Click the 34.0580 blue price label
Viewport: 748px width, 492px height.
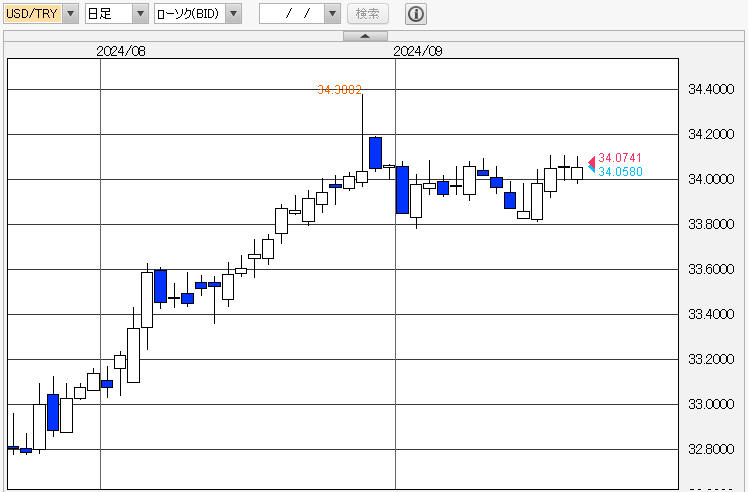click(620, 171)
